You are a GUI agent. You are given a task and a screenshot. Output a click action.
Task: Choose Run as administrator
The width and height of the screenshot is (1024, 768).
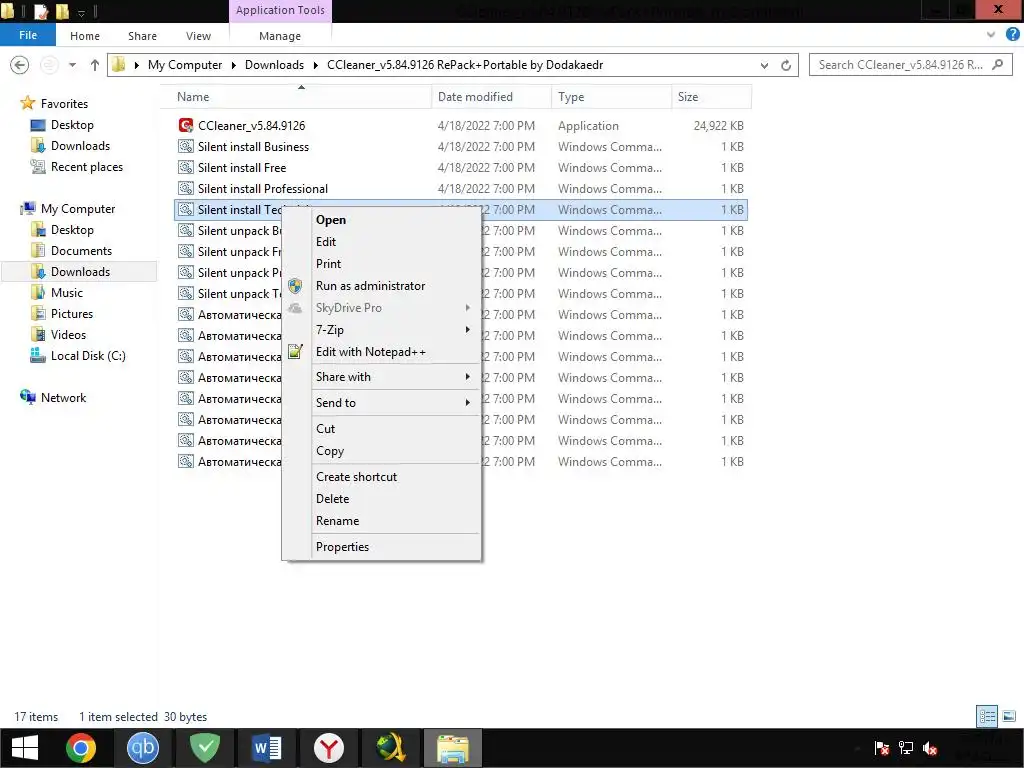coord(381,285)
